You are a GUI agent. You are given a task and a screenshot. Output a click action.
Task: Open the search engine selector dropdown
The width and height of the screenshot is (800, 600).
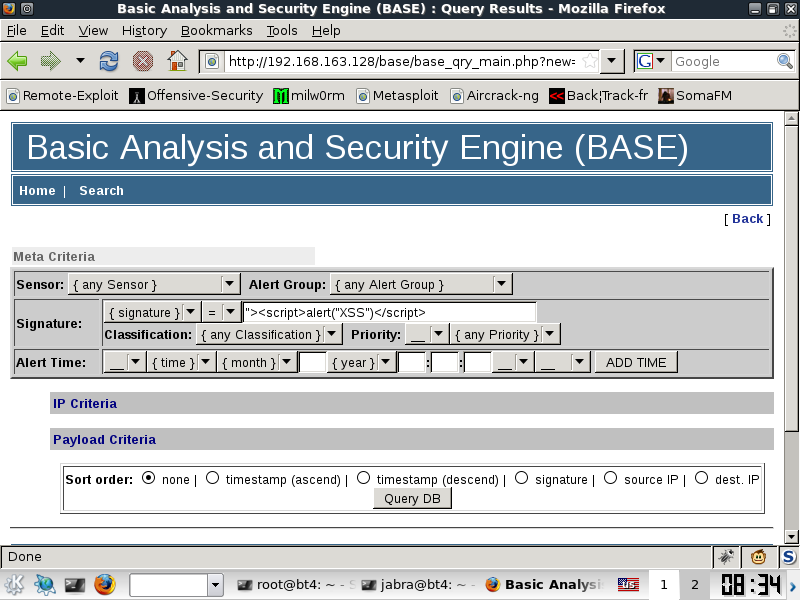(652, 61)
